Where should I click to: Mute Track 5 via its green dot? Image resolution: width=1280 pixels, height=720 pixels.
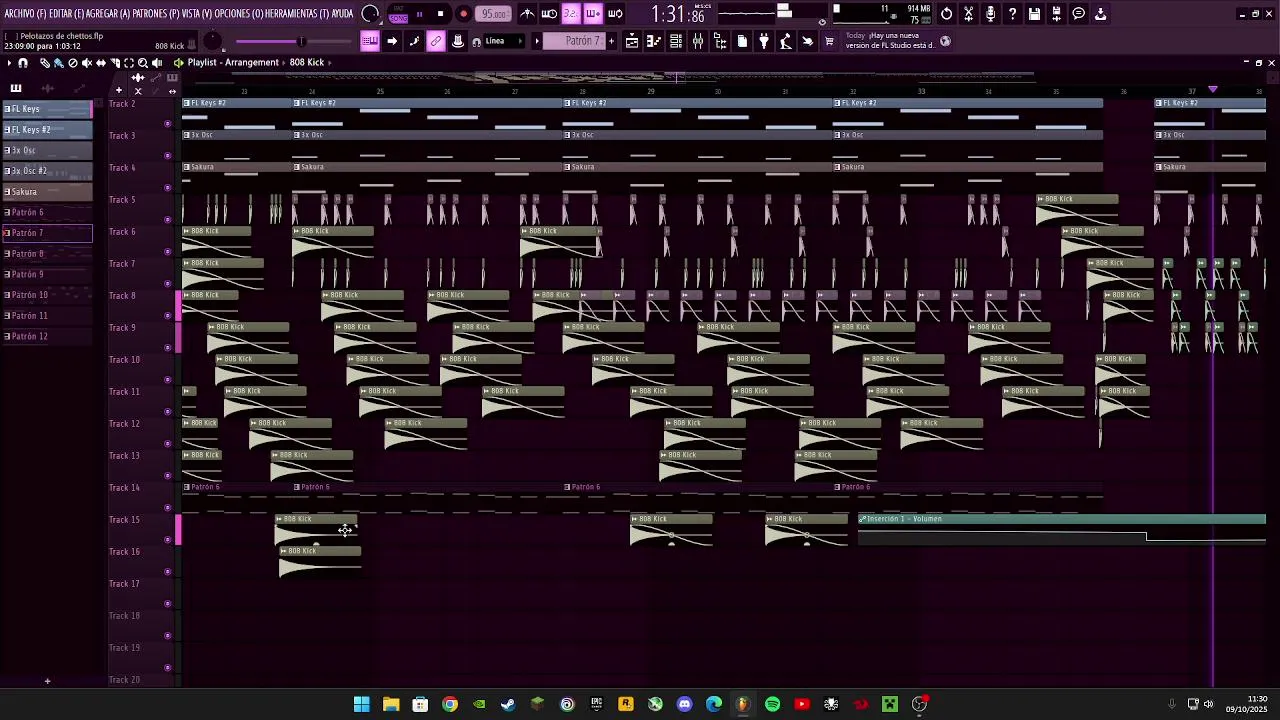click(167, 219)
